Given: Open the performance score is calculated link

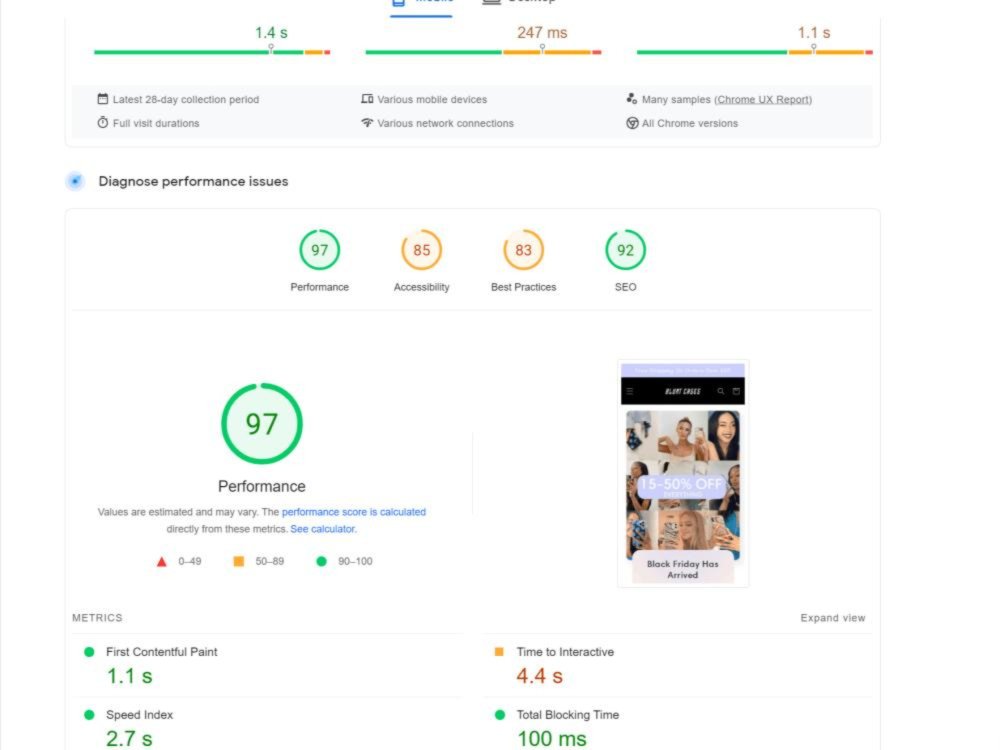Looking at the screenshot, I should pyautogui.click(x=354, y=511).
